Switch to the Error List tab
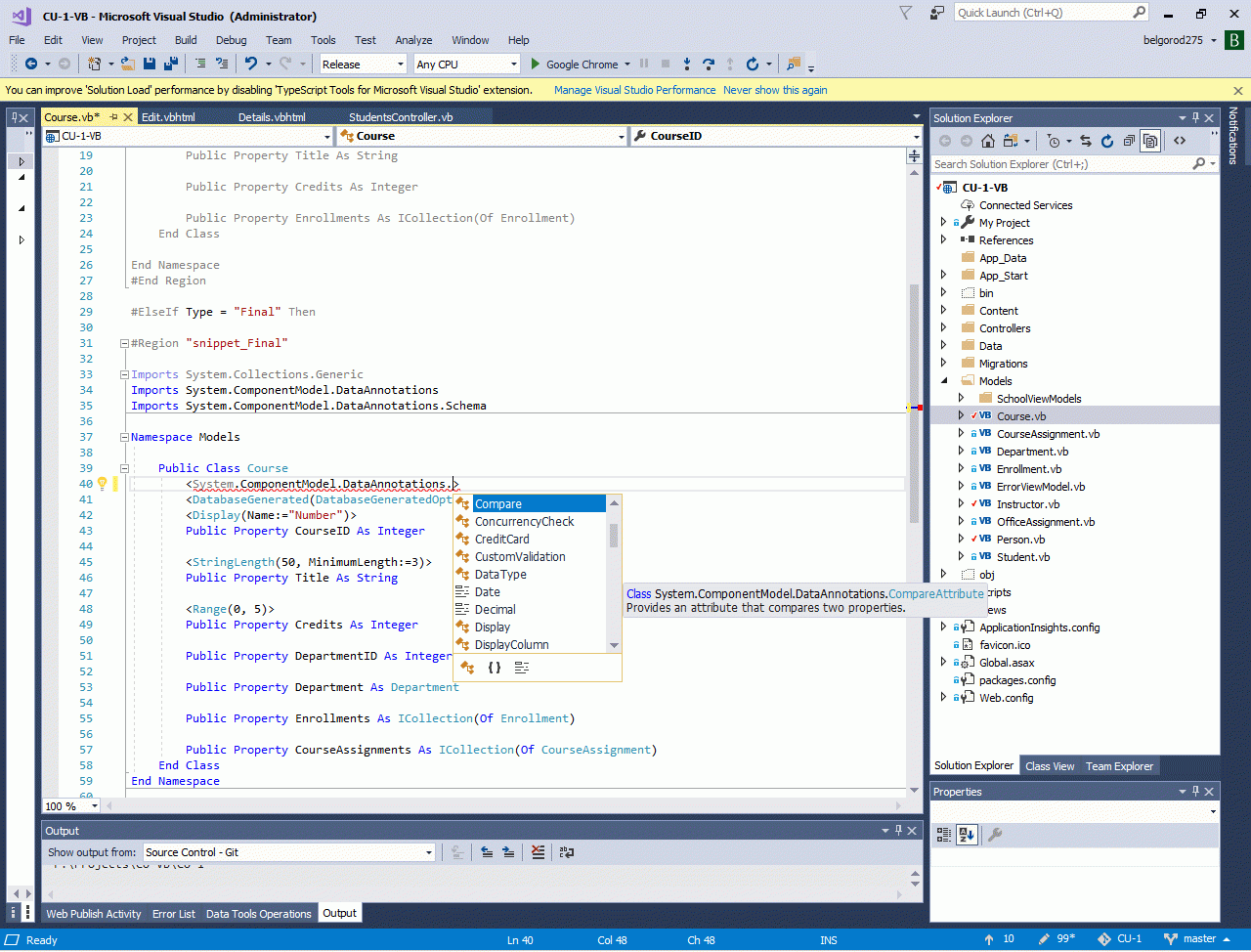 pos(174,914)
